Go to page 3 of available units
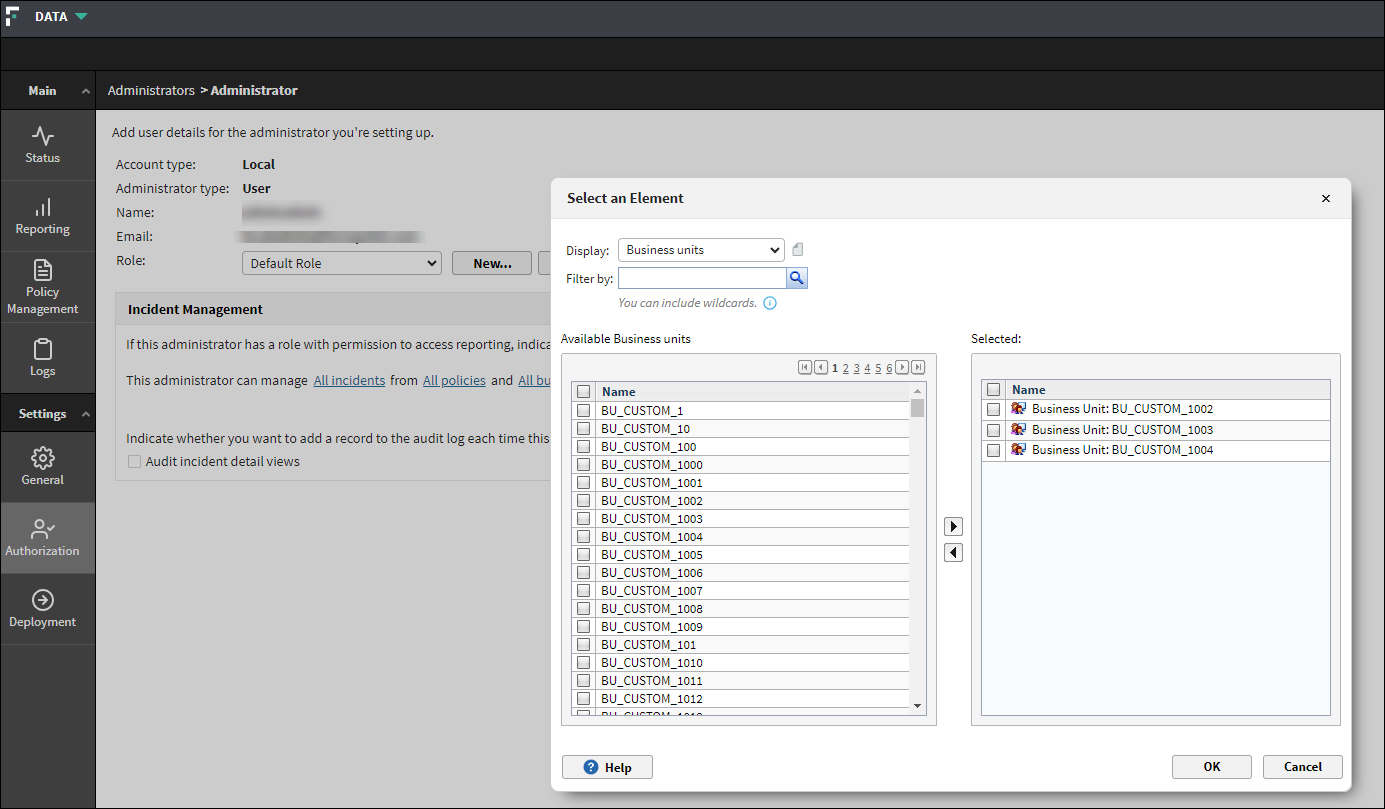1385x809 pixels. click(x=857, y=368)
